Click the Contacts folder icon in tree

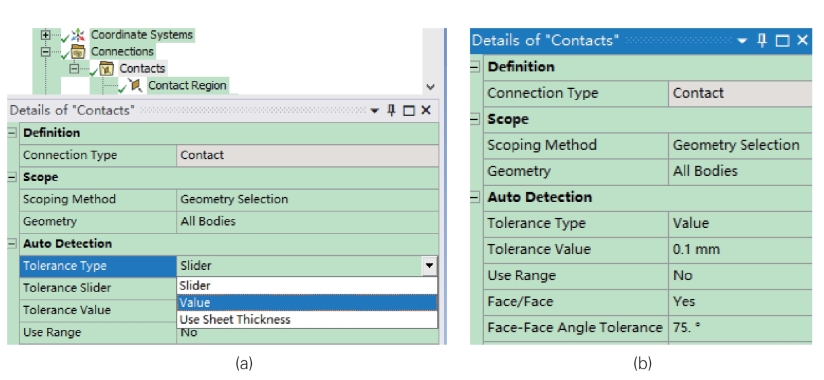(107, 69)
